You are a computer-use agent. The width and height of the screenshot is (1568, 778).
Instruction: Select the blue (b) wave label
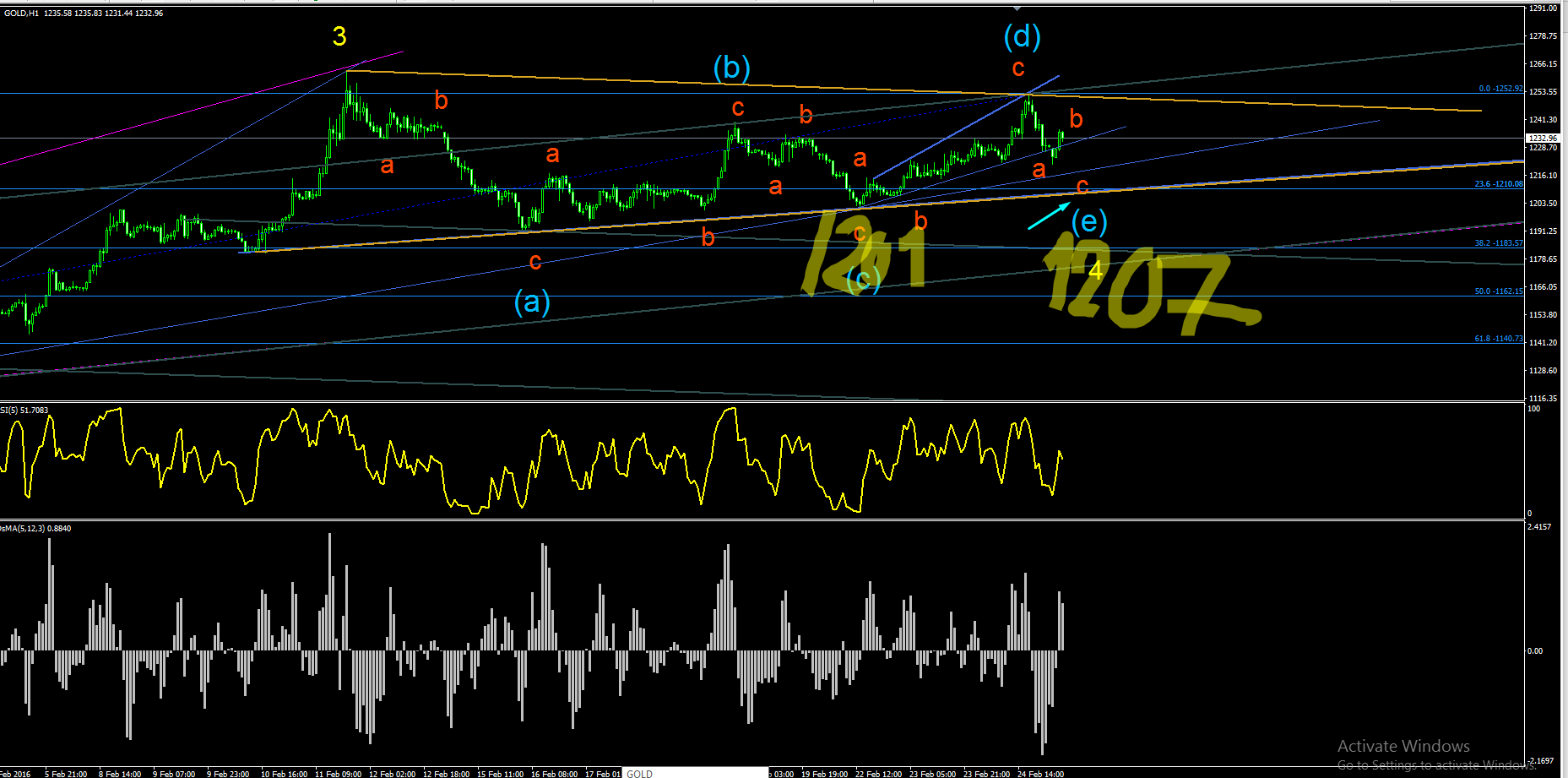click(731, 68)
